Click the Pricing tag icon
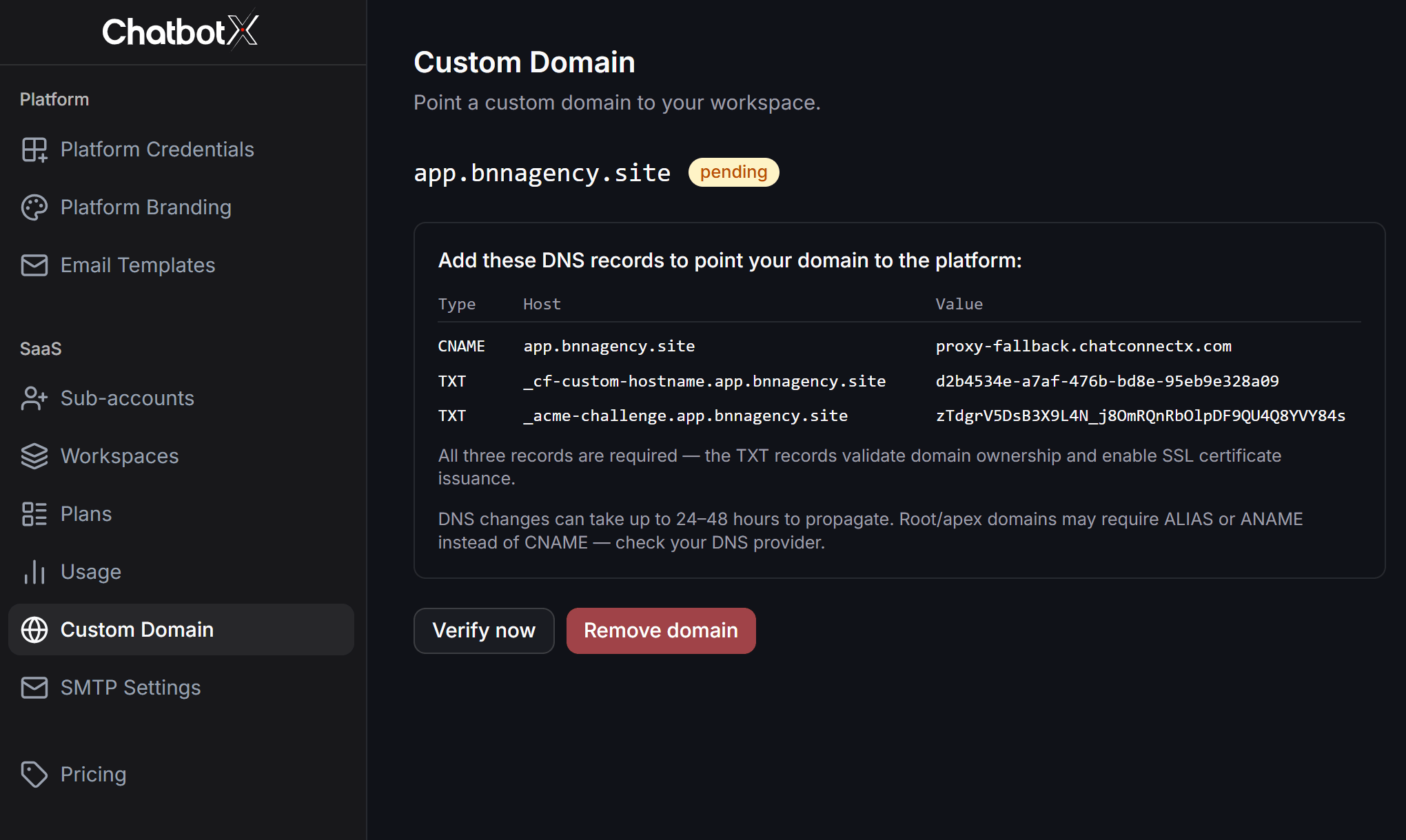This screenshot has height=840, width=1406. pos(34,775)
